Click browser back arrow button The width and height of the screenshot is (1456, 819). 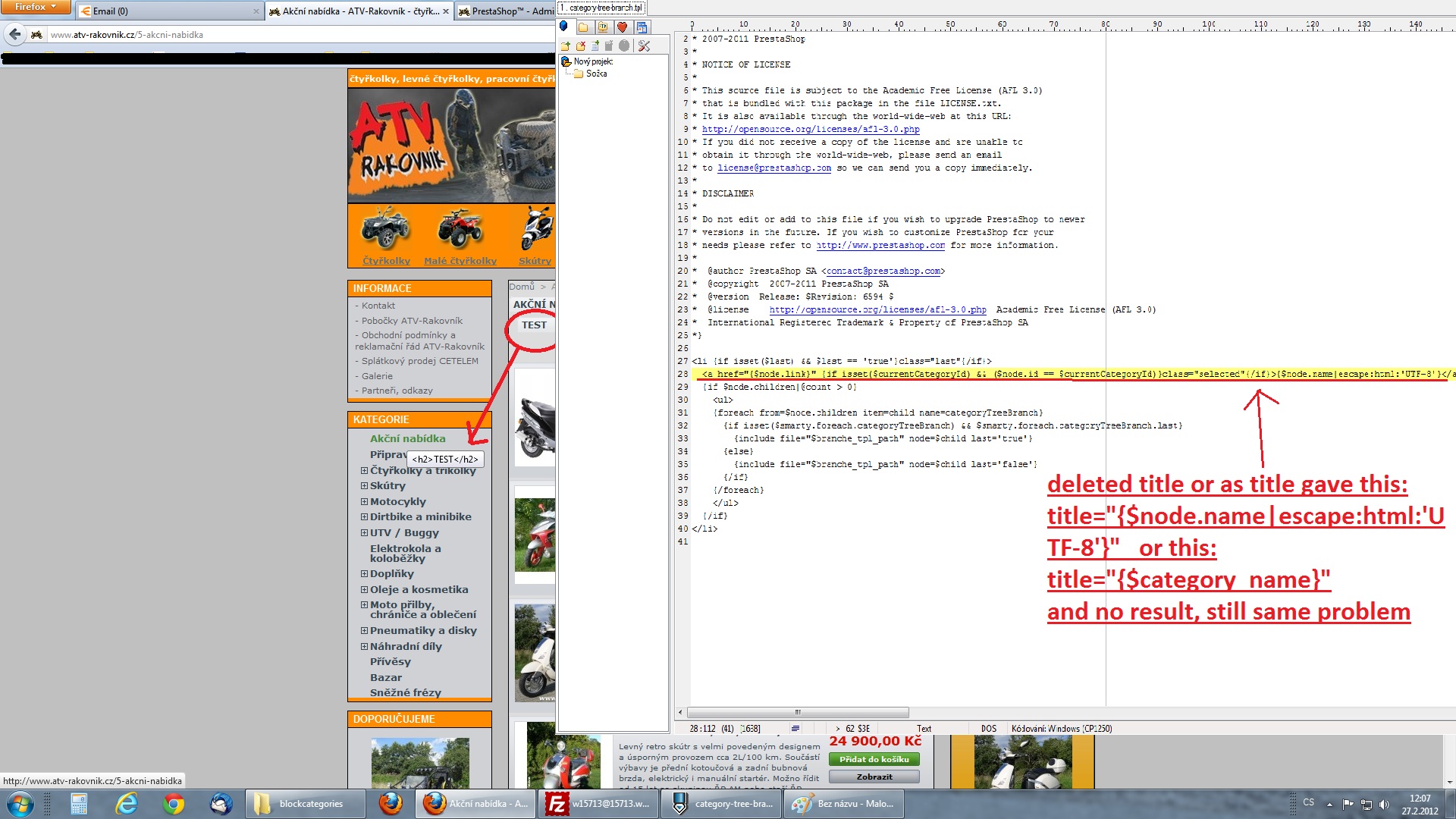coord(14,34)
